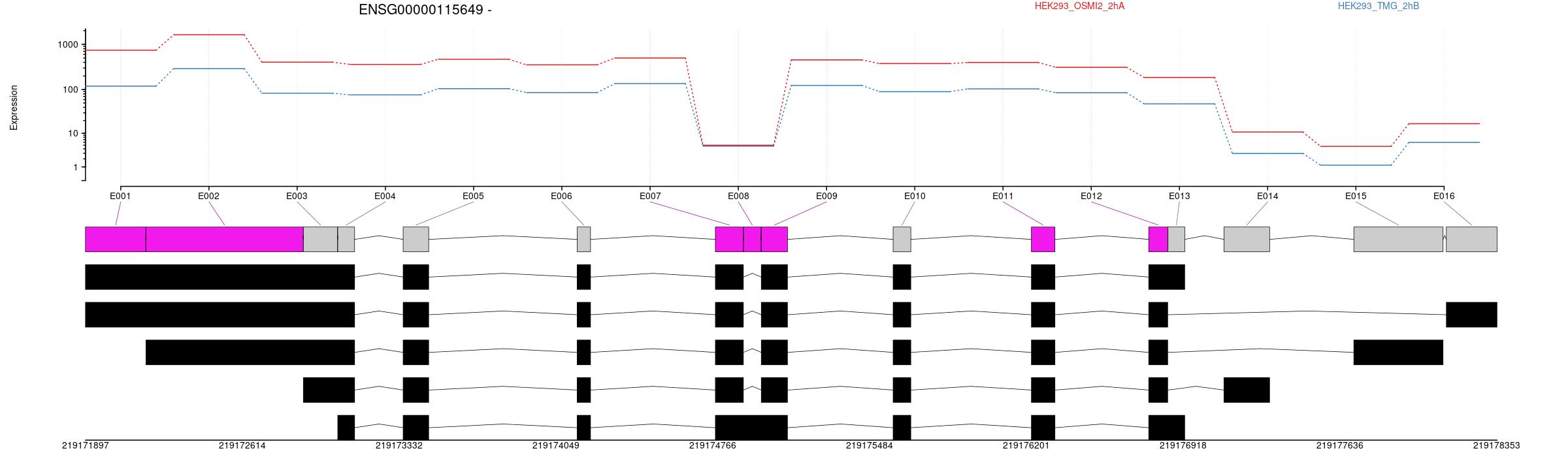Click exon label E016
Image resolution: width=1568 pixels, height=457 pixels.
click(1444, 196)
